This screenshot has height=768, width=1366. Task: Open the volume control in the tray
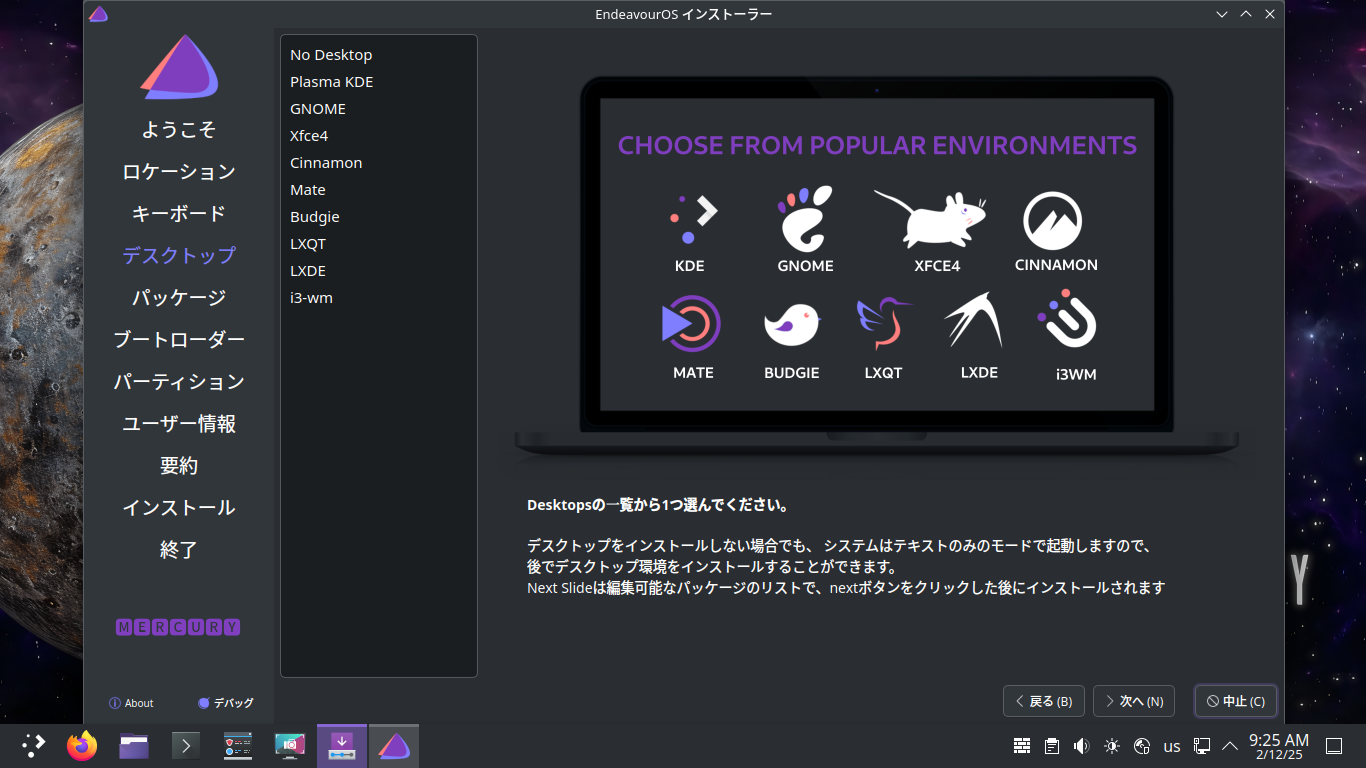(x=1081, y=746)
